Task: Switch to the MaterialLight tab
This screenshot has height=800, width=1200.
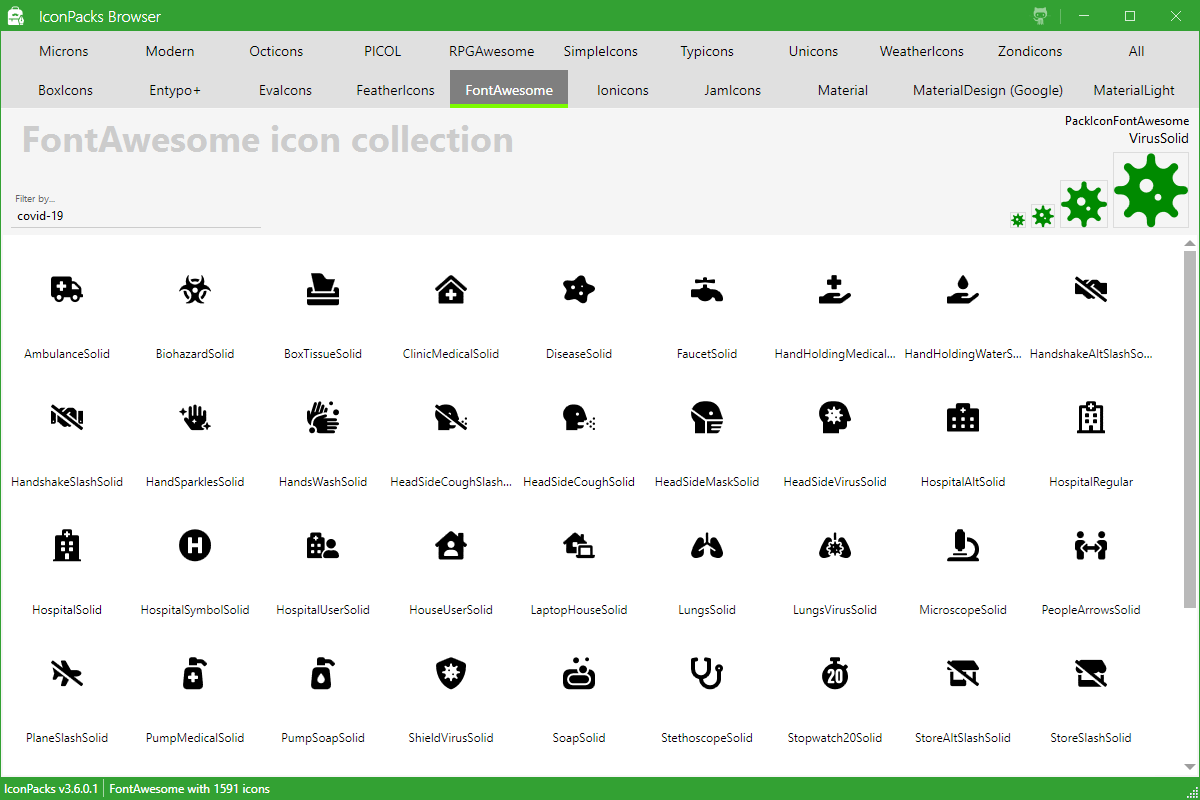Action: pyautogui.click(x=1134, y=90)
